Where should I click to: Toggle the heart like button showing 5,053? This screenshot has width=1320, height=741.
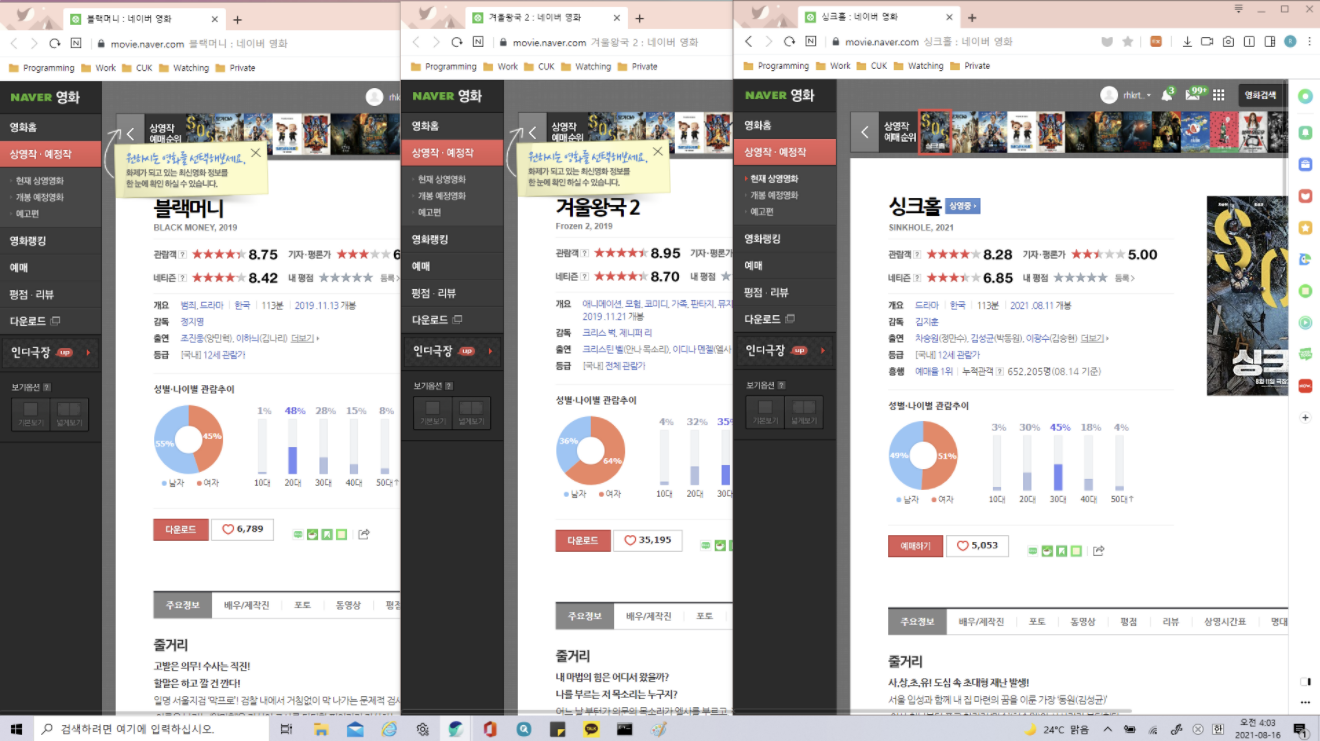977,546
